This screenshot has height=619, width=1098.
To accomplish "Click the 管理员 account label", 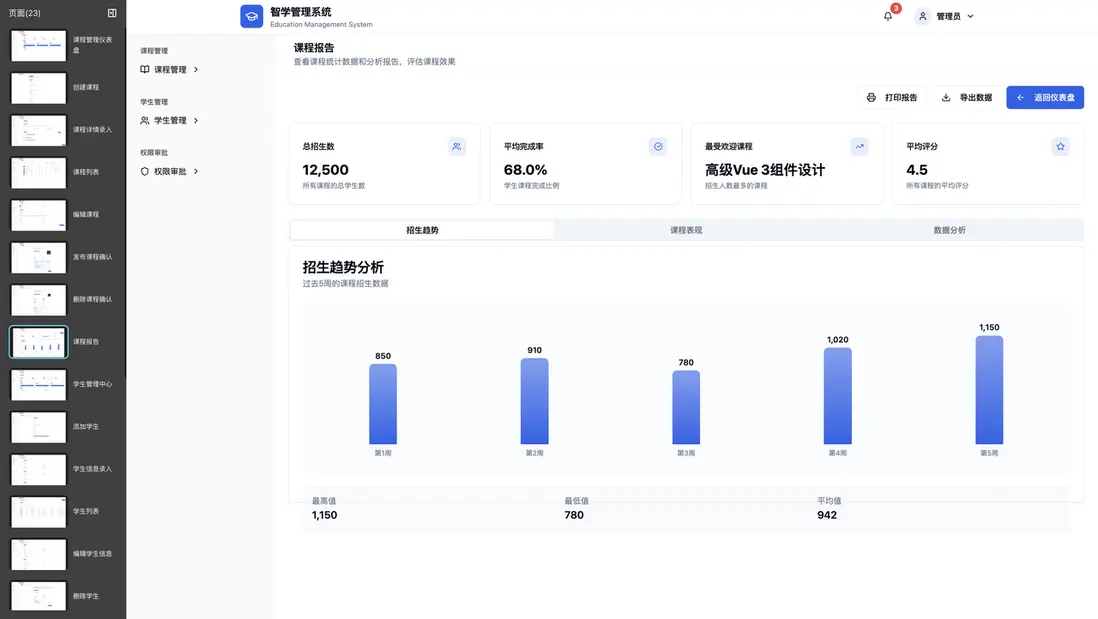I will pos(948,16).
